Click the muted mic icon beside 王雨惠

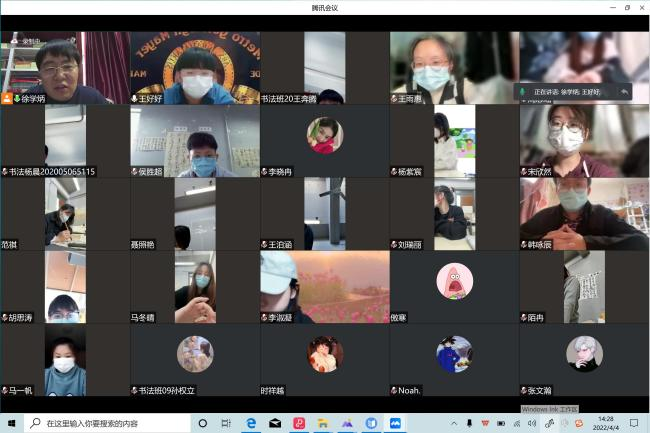coord(394,99)
